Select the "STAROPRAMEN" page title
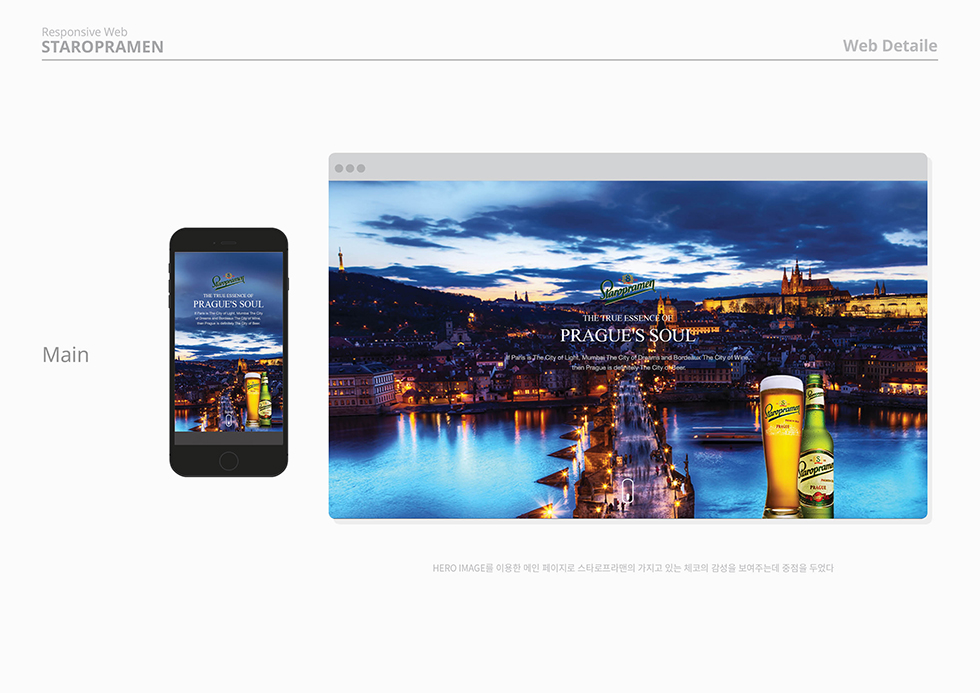 [x=103, y=47]
